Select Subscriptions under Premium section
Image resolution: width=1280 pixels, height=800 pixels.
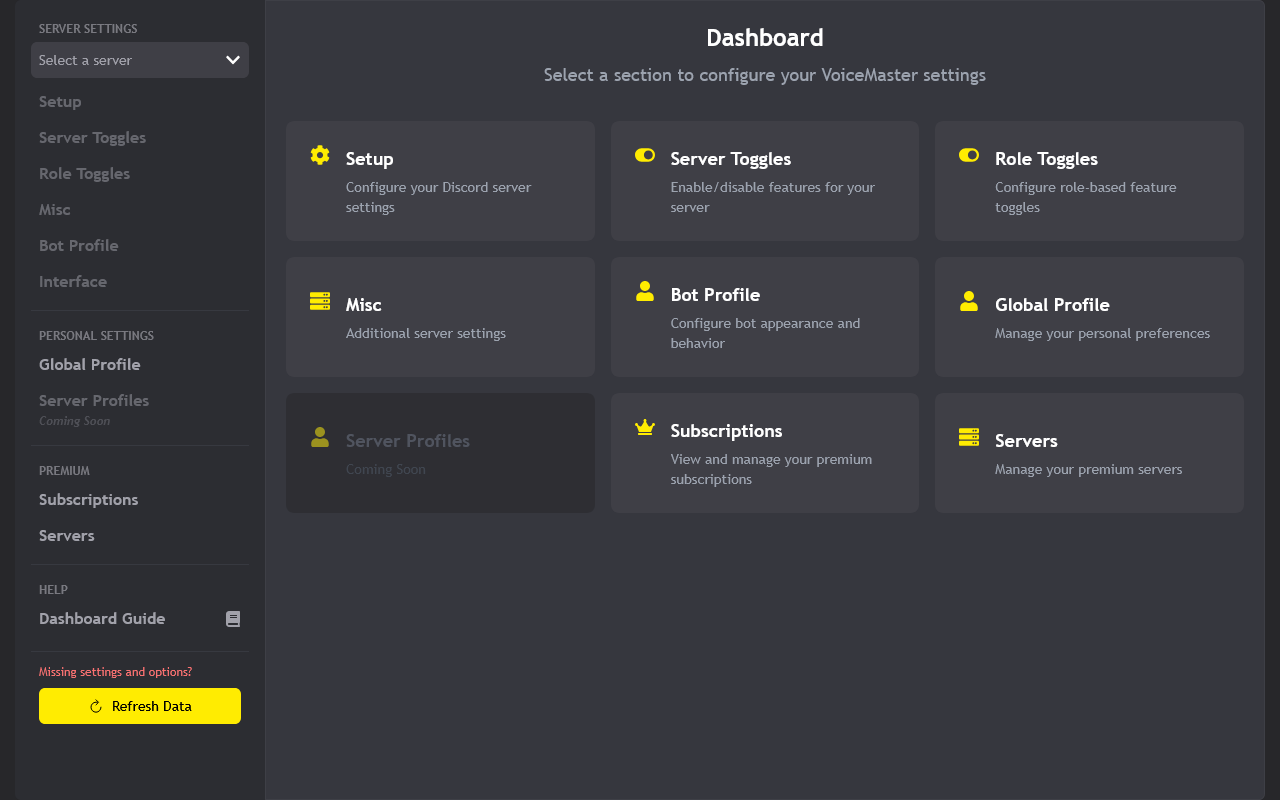pyautogui.click(x=88, y=499)
